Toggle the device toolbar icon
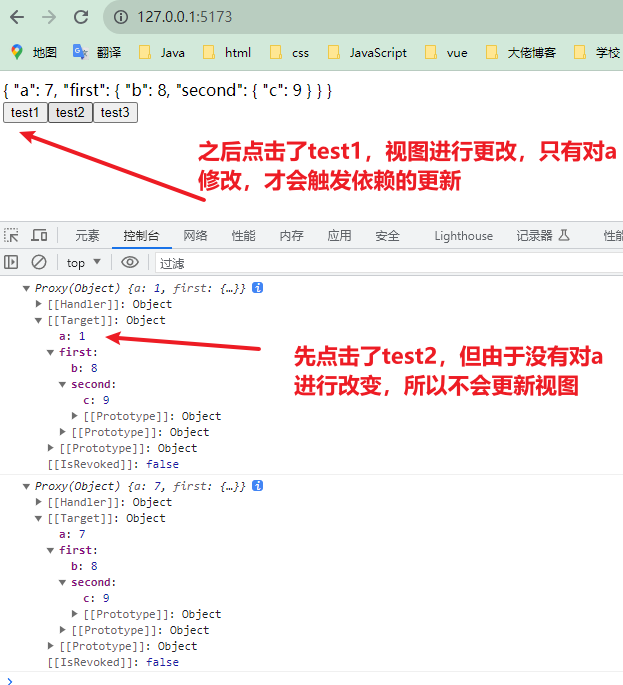Screen dimensions: 623x685 click(x=39, y=235)
